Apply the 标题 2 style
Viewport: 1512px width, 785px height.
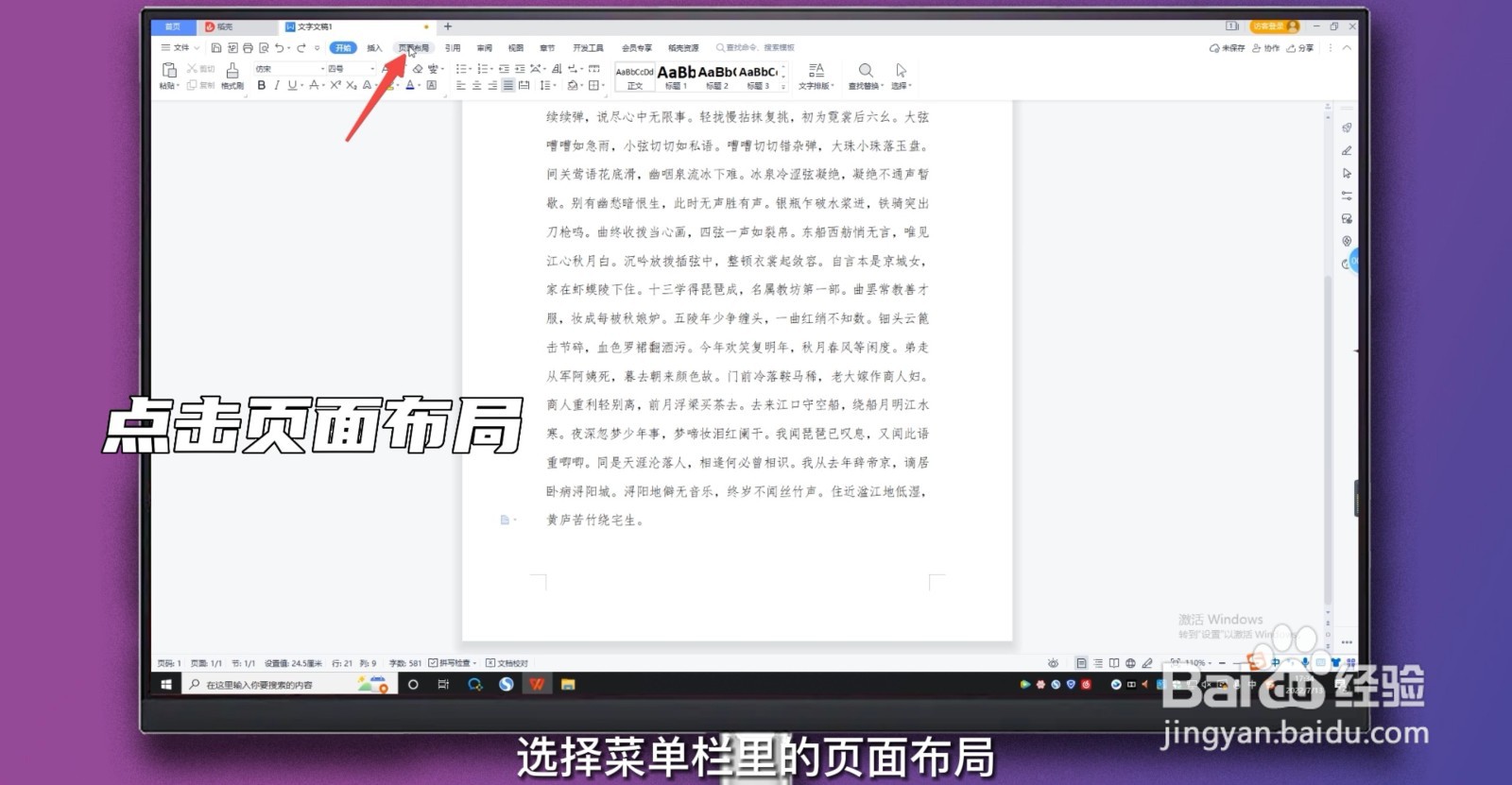point(717,77)
